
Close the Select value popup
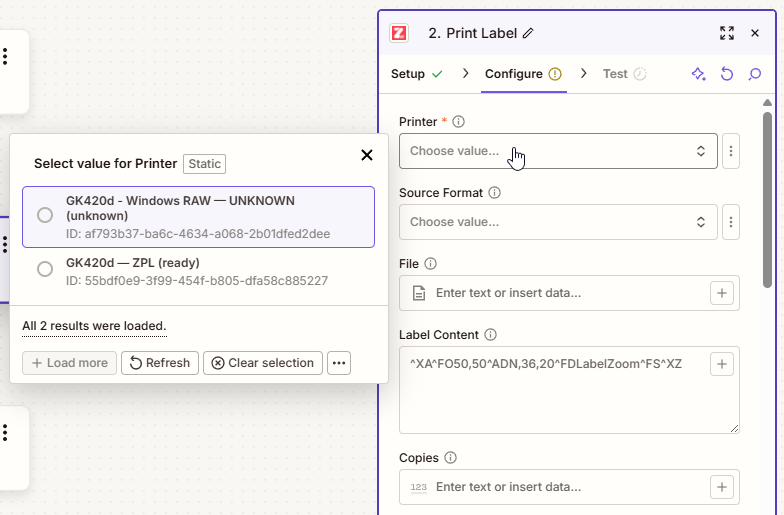pos(367,155)
